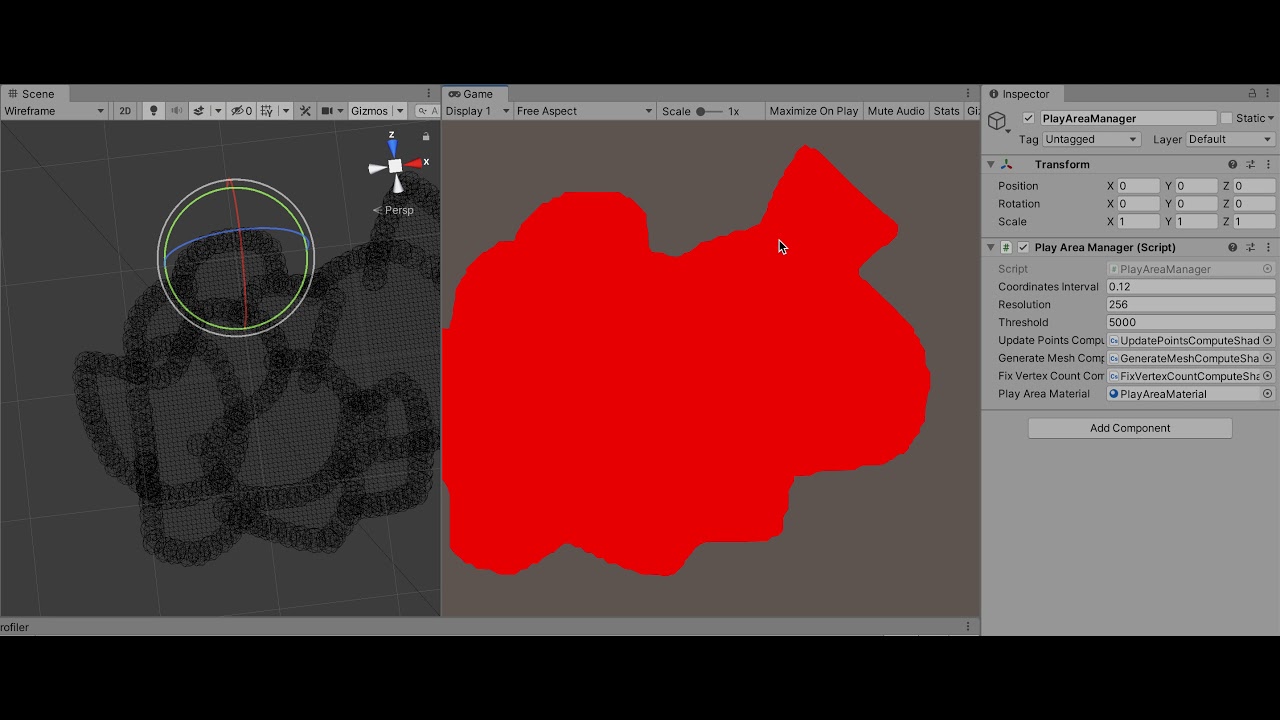Click the object picker beside UpdatePointsComputeShader
This screenshot has height=720, width=1280.
tap(1268, 340)
